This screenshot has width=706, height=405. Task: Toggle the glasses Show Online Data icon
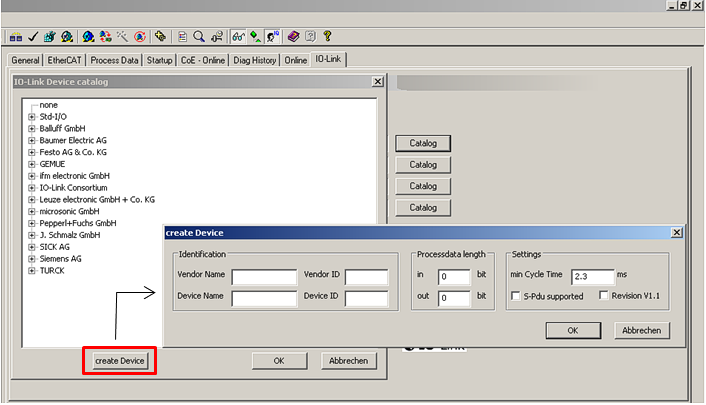238,36
